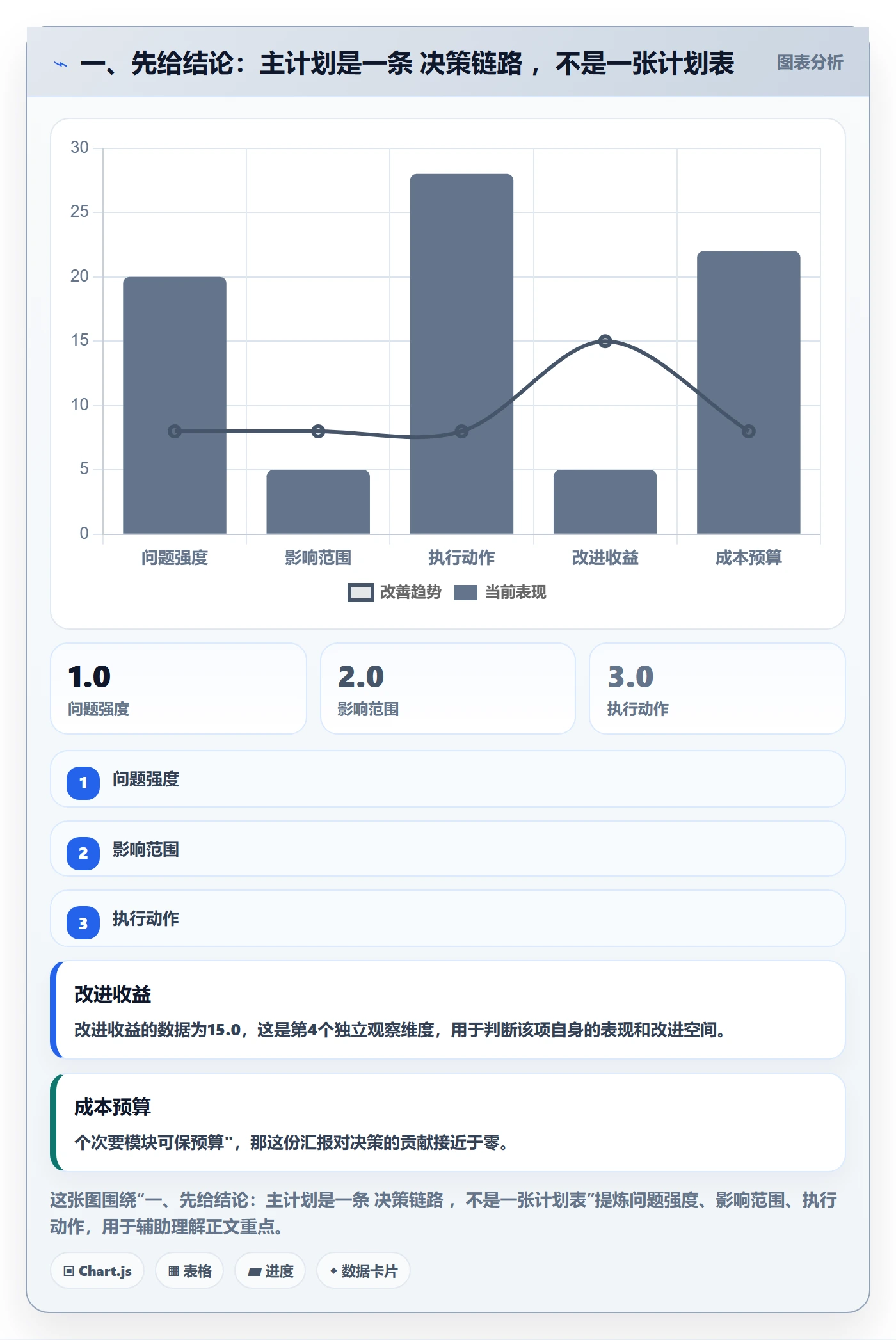Click the lightning icon beside the heading
The image size is (896, 1340).
click(x=61, y=64)
